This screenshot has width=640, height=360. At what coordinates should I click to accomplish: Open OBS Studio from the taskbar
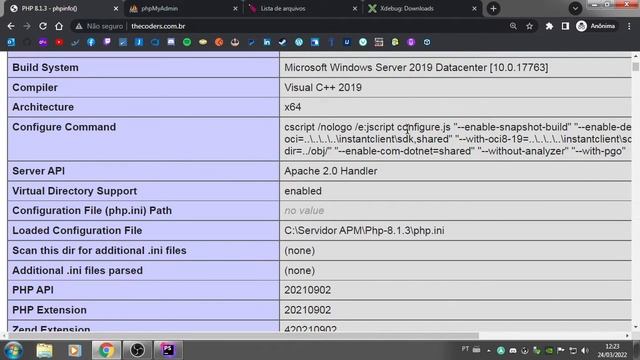(138, 350)
